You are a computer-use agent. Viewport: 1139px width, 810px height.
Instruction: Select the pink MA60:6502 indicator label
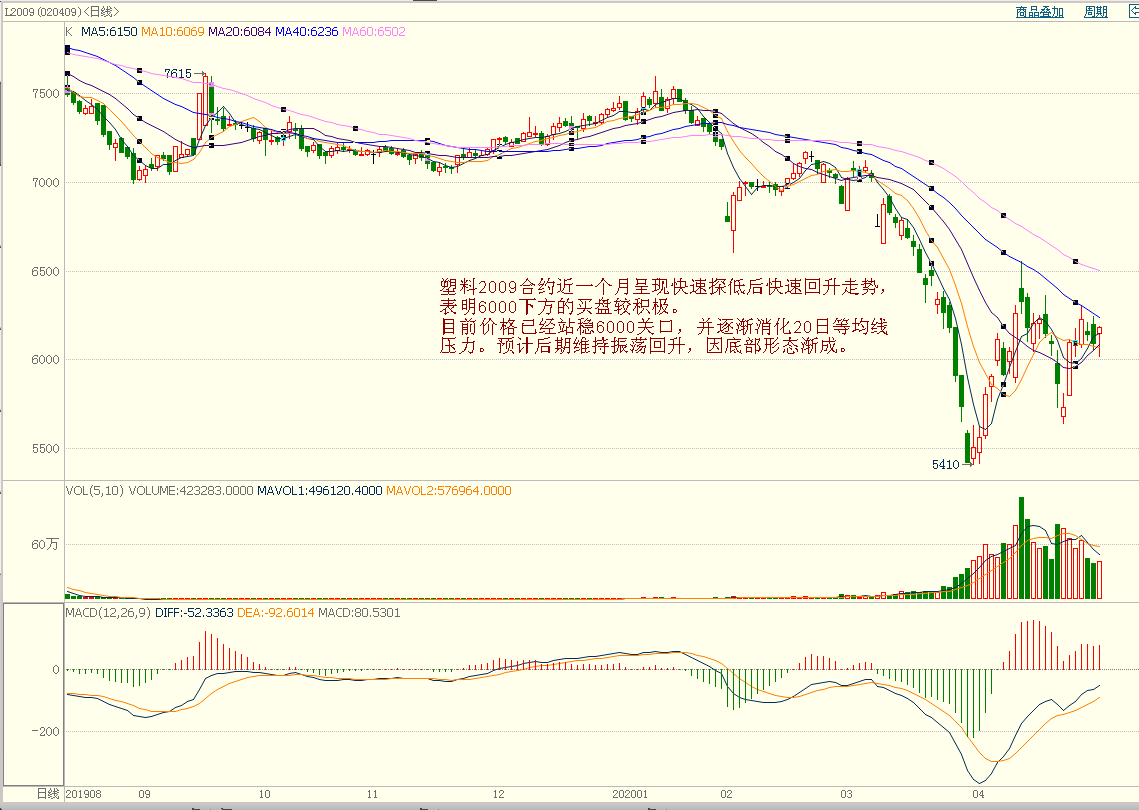tap(374, 32)
